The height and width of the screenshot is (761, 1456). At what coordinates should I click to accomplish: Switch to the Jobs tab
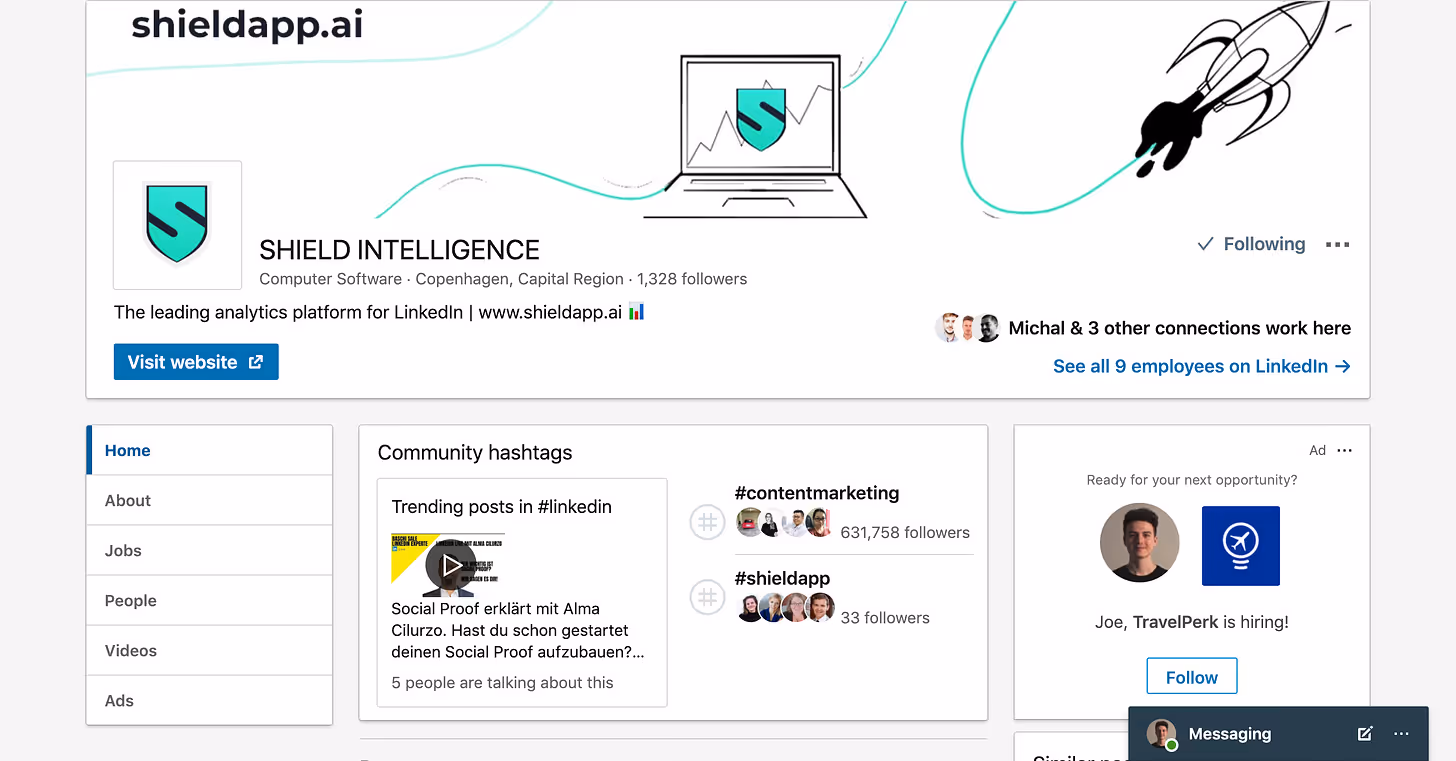(209, 550)
